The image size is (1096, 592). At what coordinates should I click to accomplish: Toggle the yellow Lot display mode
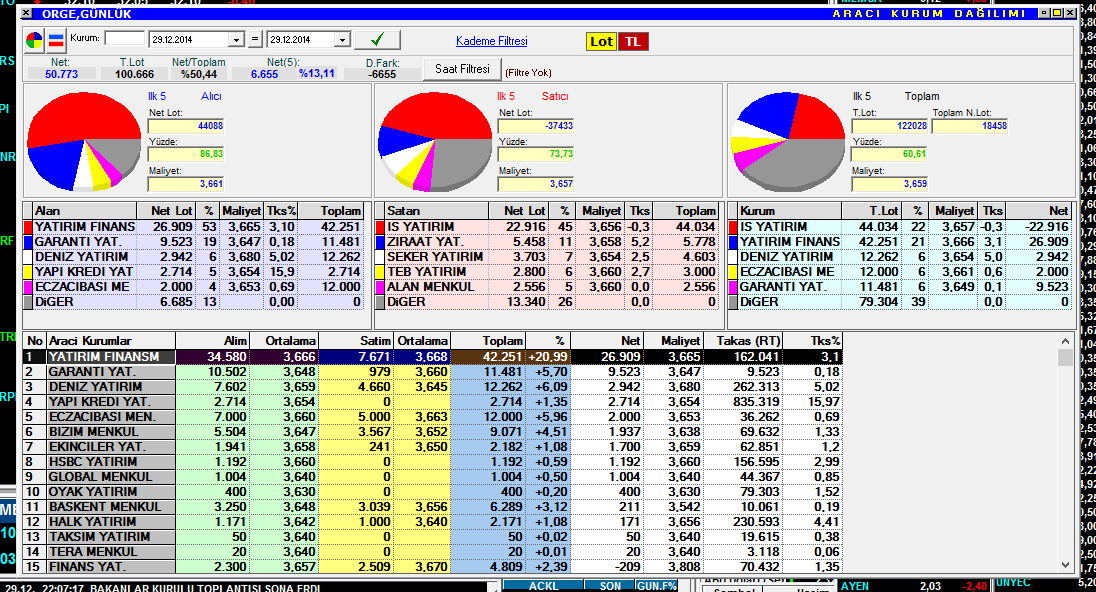pos(601,41)
